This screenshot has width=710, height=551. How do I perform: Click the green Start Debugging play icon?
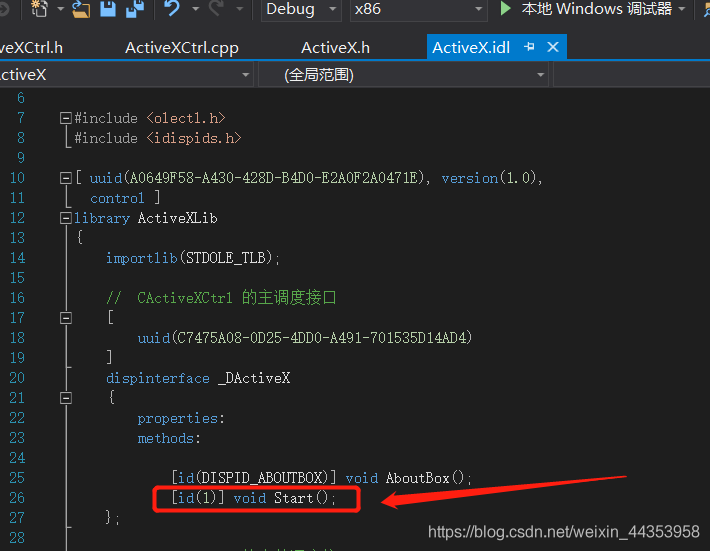pyautogui.click(x=506, y=9)
